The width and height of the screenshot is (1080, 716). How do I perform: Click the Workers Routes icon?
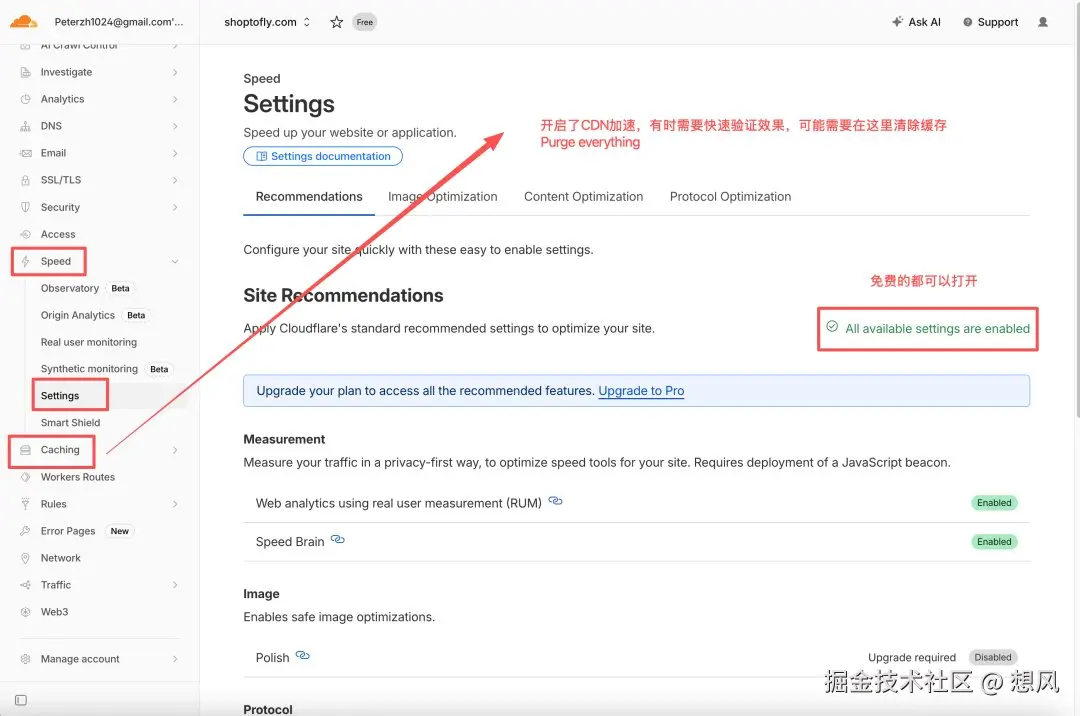[25, 477]
